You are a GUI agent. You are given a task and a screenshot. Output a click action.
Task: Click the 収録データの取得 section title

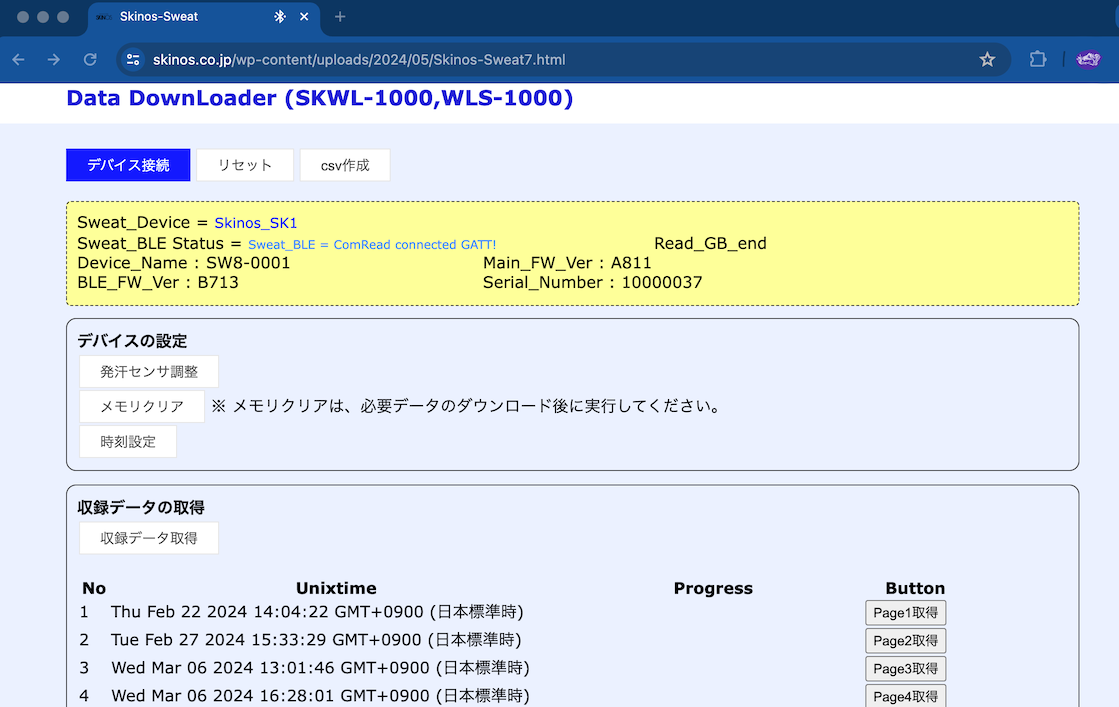(x=141, y=507)
